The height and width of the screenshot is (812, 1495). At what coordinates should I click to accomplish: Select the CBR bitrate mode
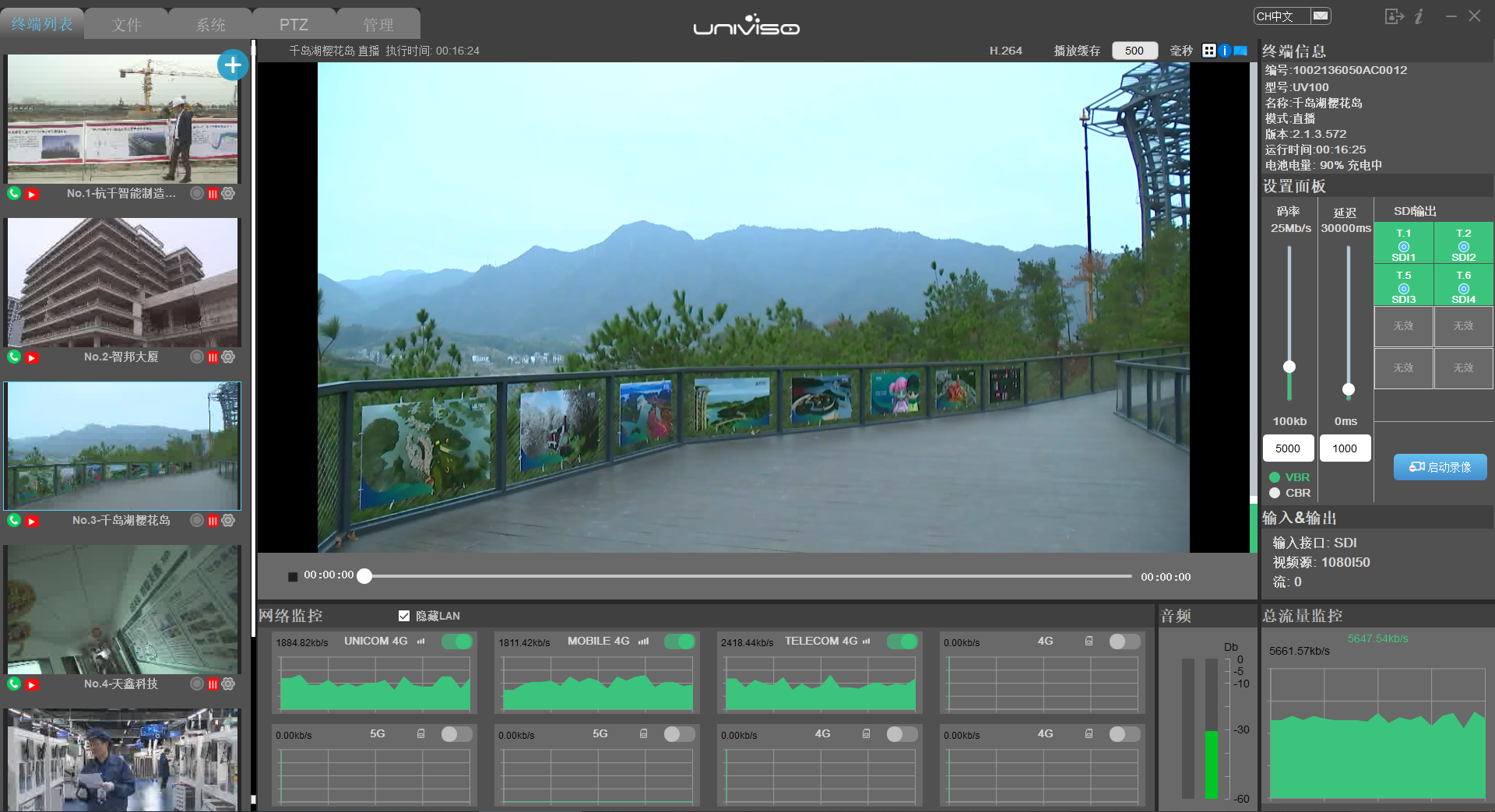(1275, 493)
